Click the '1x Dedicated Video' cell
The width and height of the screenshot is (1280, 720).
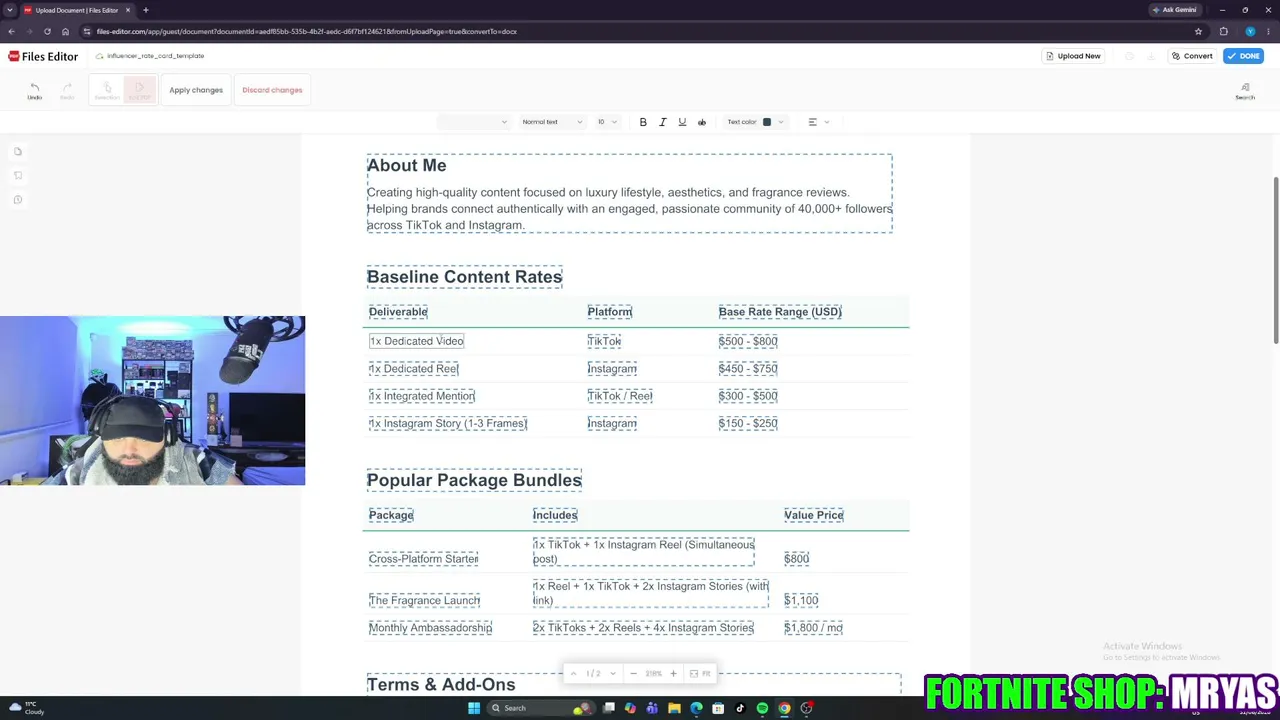(416, 341)
